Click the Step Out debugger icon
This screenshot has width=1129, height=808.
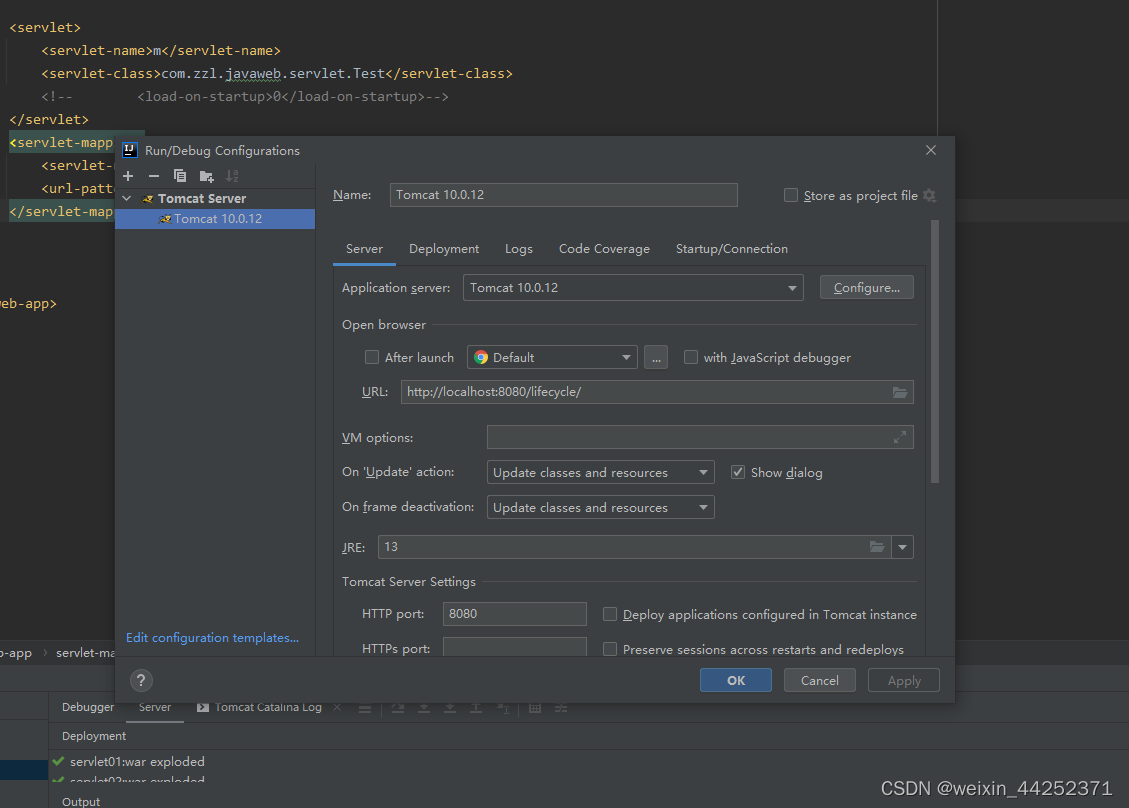coord(476,708)
